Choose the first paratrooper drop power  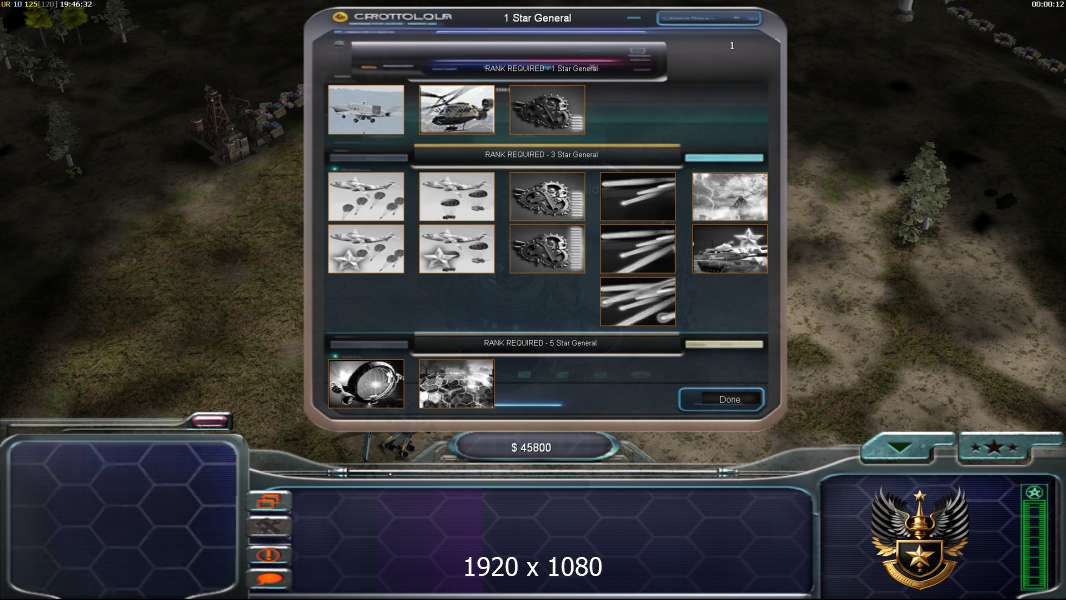pyautogui.click(x=366, y=196)
